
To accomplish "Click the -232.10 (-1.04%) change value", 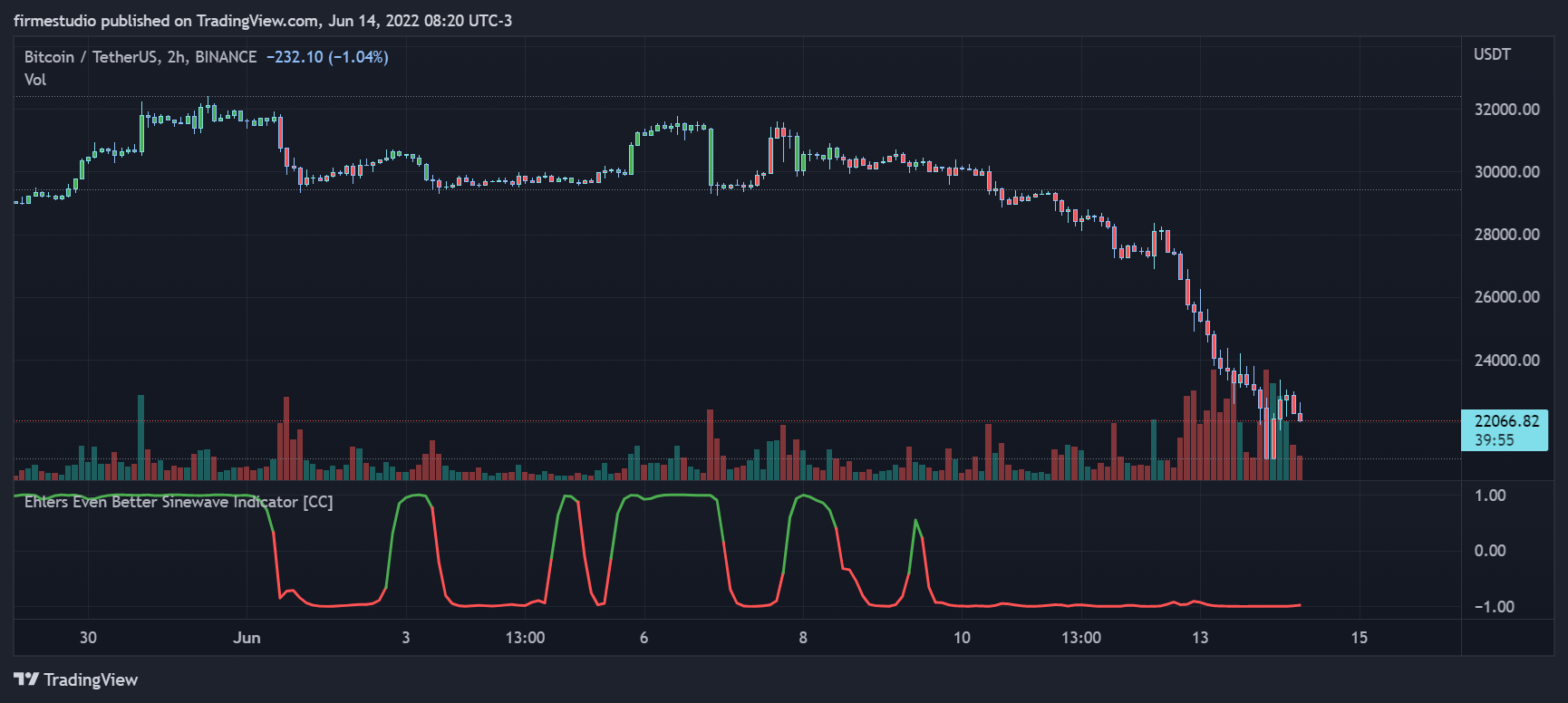I will pos(327,57).
